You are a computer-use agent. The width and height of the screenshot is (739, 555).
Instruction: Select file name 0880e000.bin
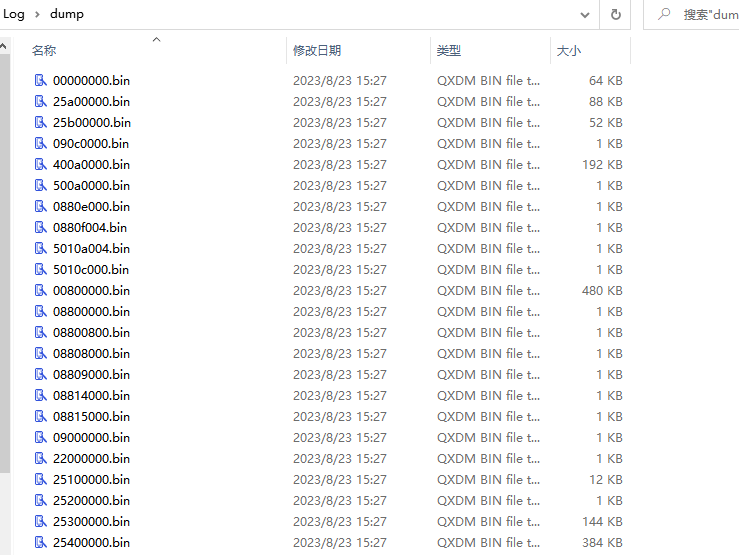[91, 207]
